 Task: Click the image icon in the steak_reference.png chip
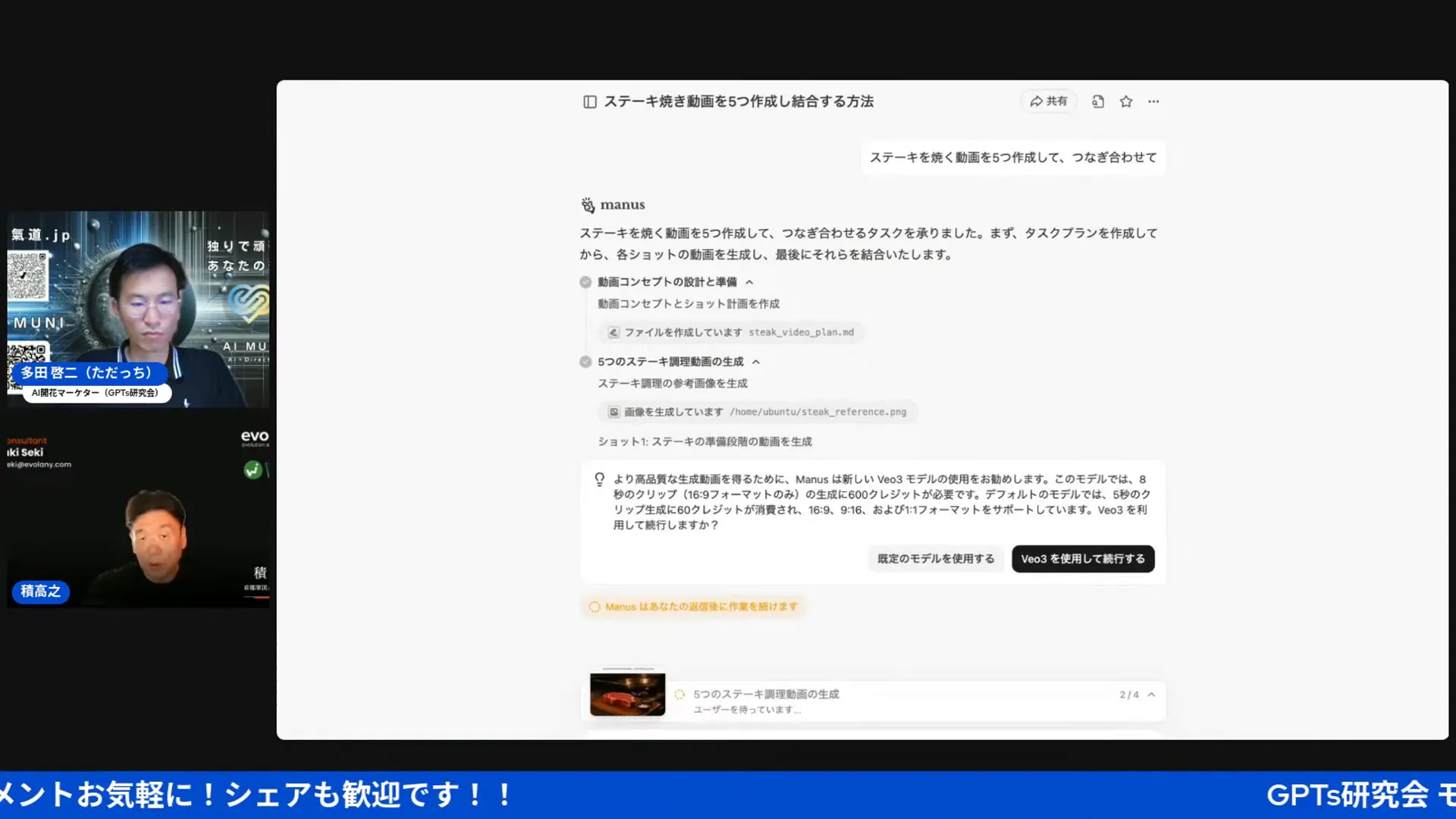coord(613,412)
